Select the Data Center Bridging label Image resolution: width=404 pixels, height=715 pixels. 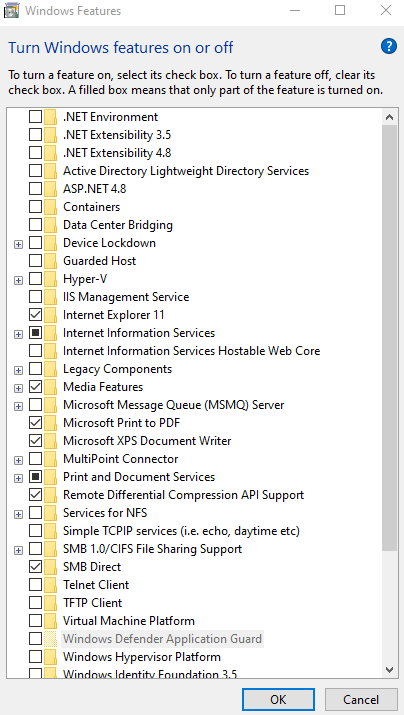[x=118, y=225]
